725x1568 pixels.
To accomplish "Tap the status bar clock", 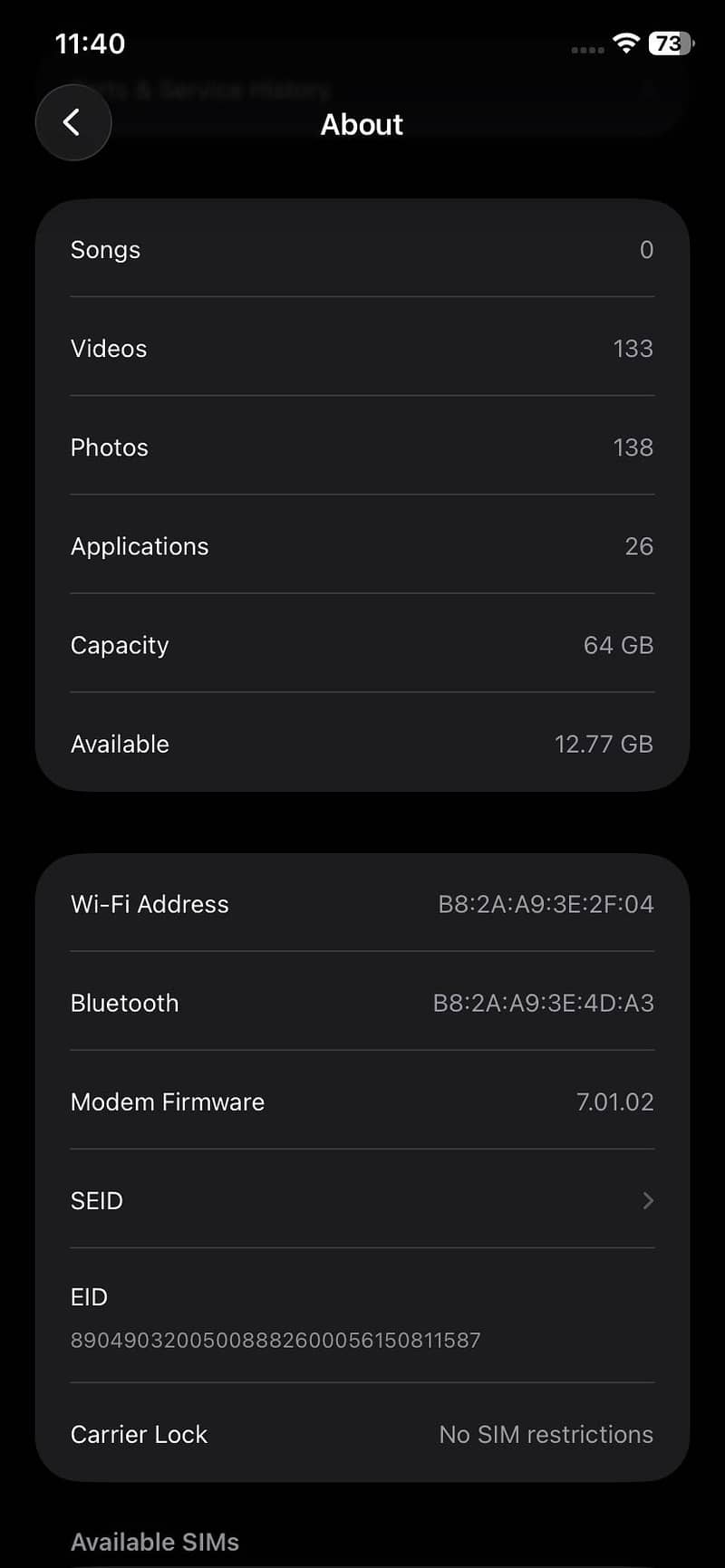I will click(x=90, y=43).
